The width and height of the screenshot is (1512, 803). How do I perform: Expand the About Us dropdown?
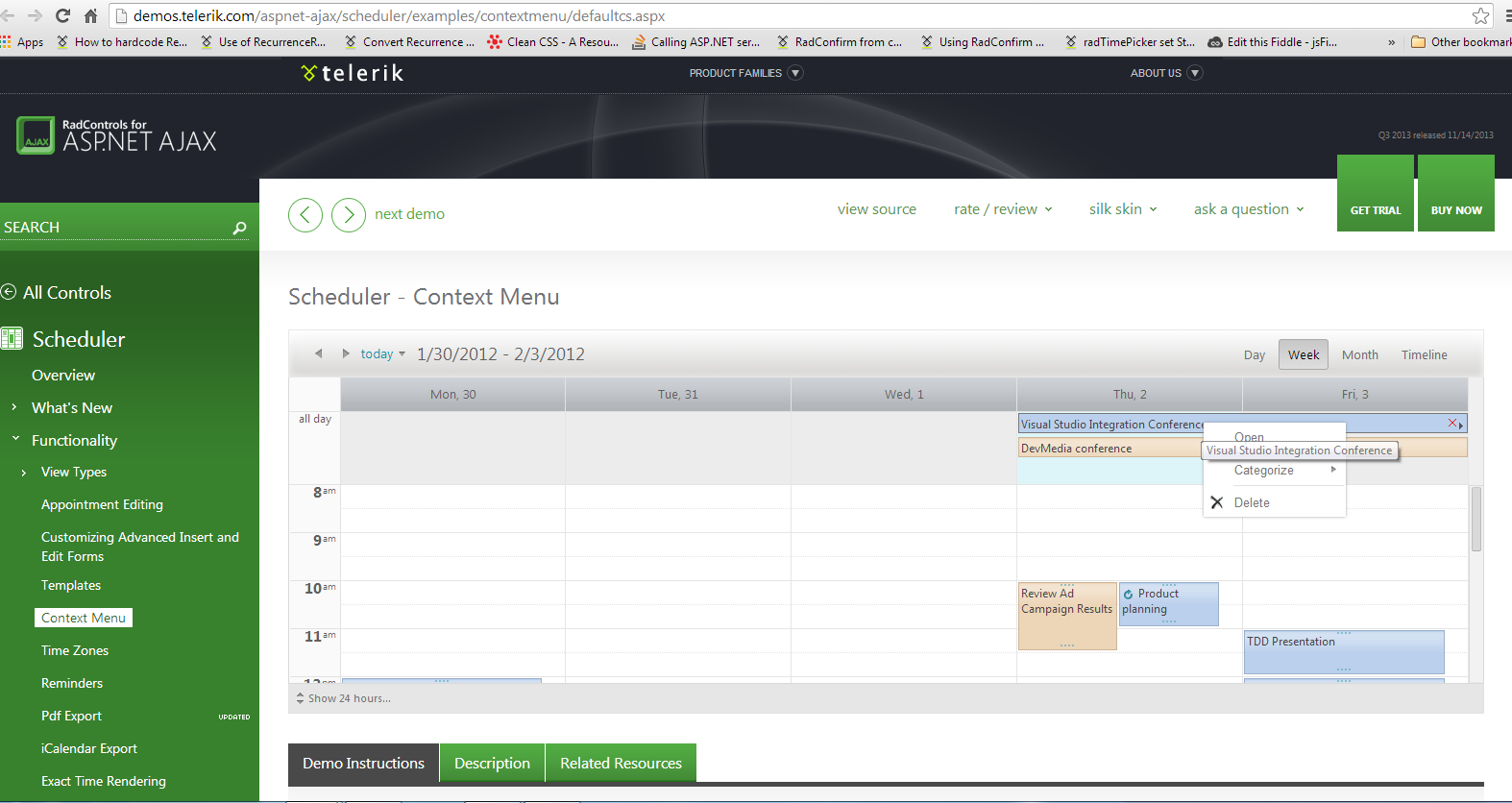coord(1195,73)
